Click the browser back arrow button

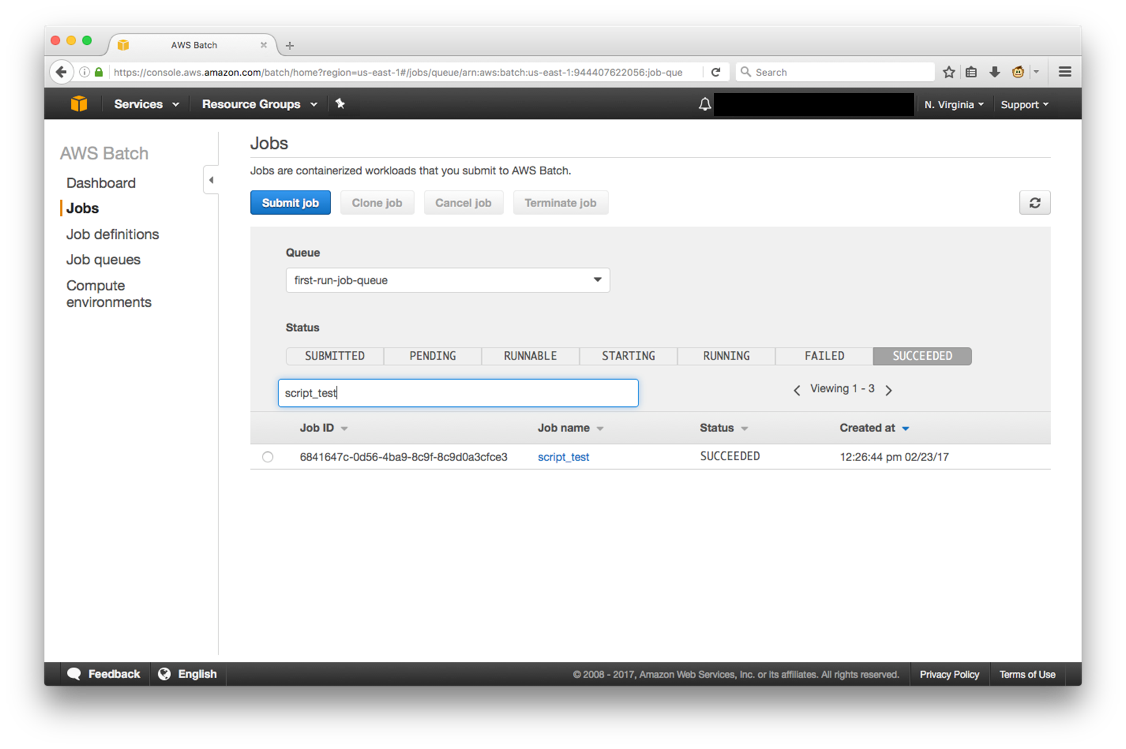click(x=62, y=72)
